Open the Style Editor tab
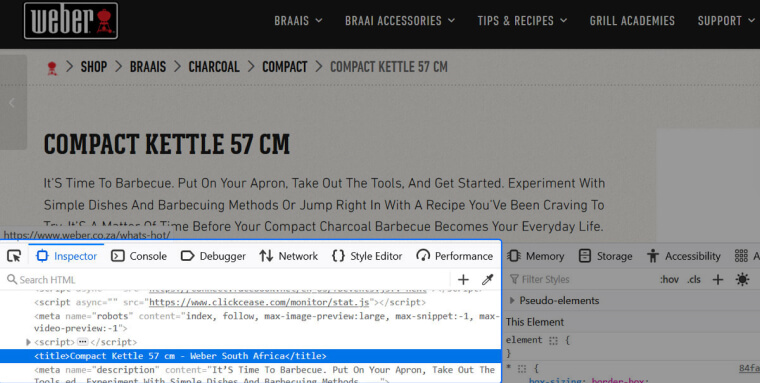 367,256
